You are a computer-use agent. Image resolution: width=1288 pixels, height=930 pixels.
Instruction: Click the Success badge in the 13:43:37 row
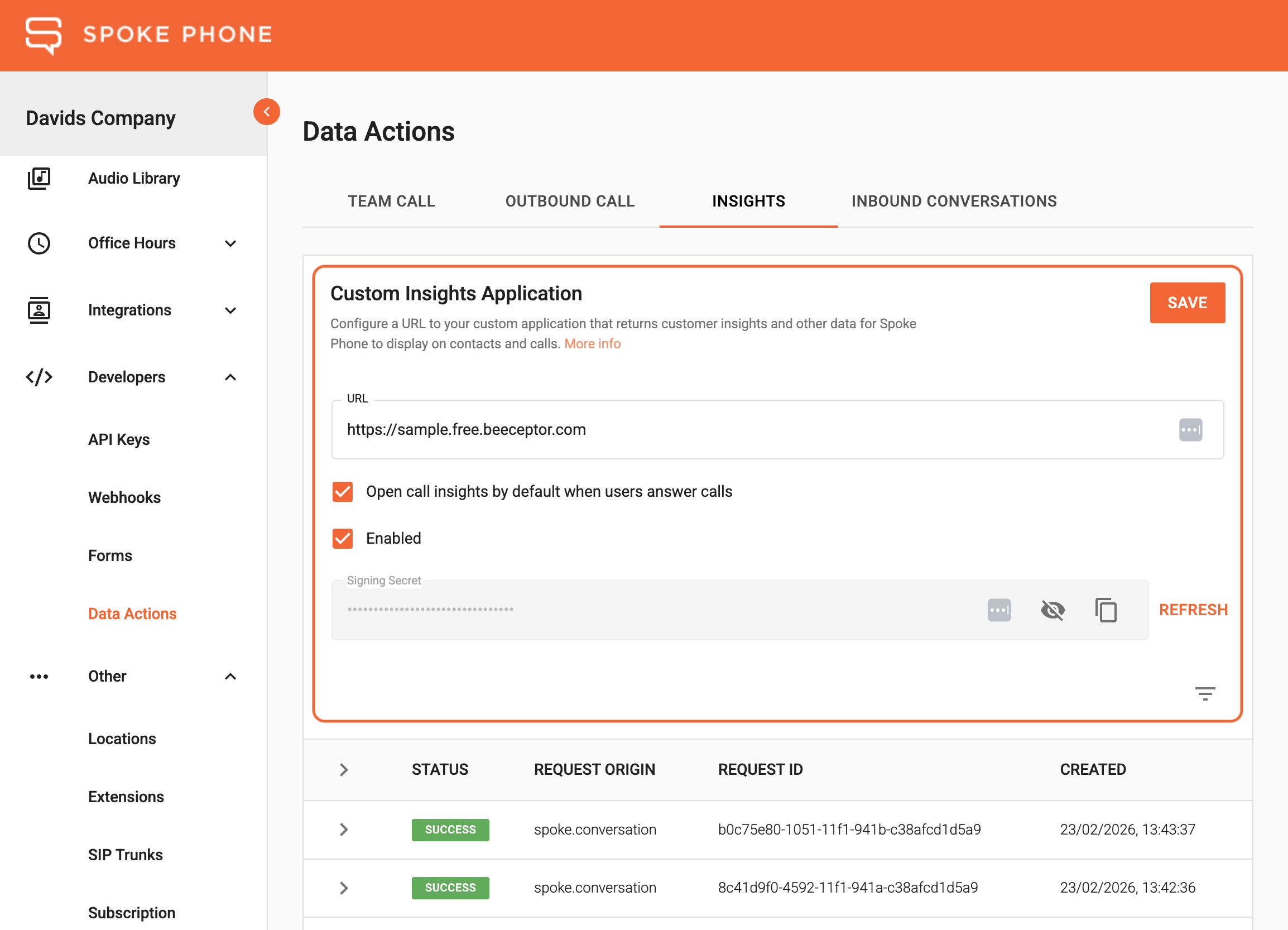point(450,830)
